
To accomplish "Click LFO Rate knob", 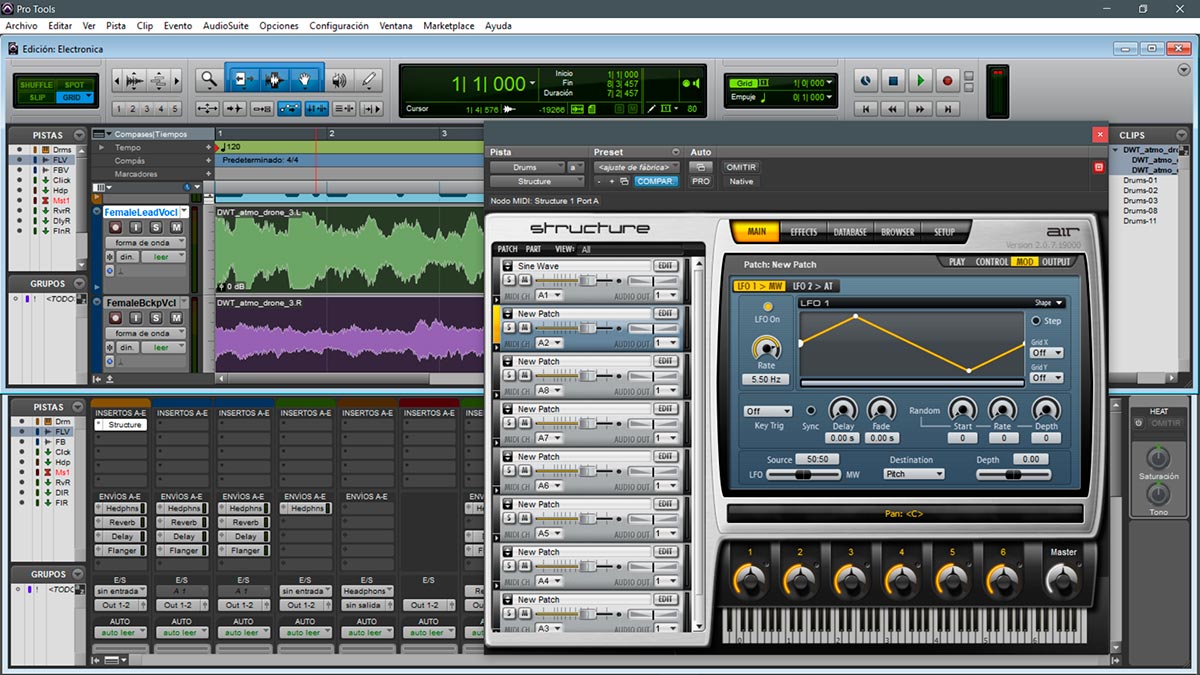I will pyautogui.click(x=767, y=347).
